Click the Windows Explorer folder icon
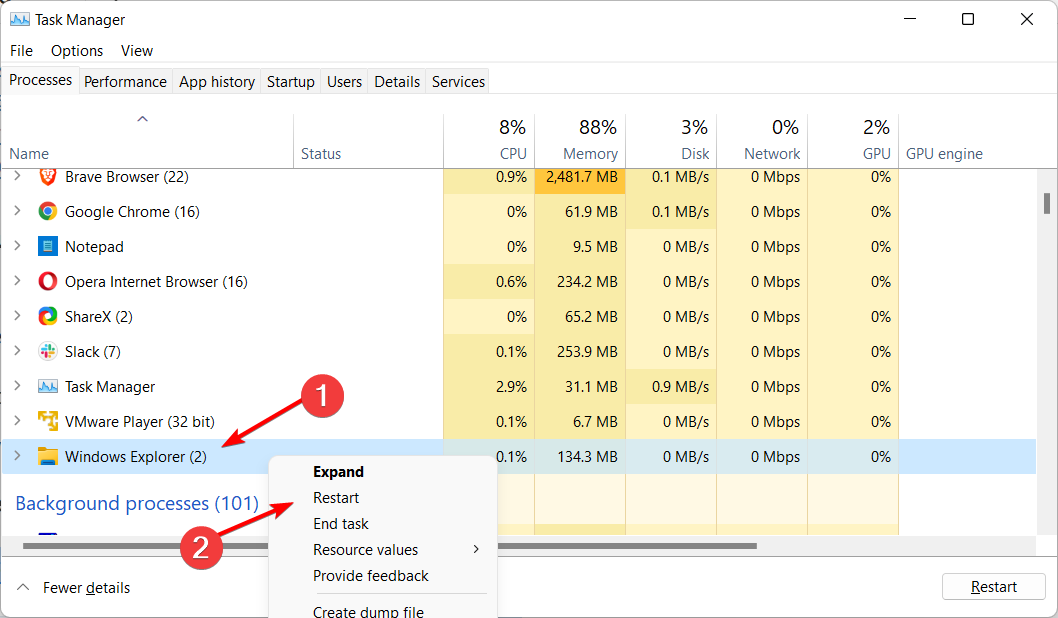1058x618 pixels. [x=47, y=457]
